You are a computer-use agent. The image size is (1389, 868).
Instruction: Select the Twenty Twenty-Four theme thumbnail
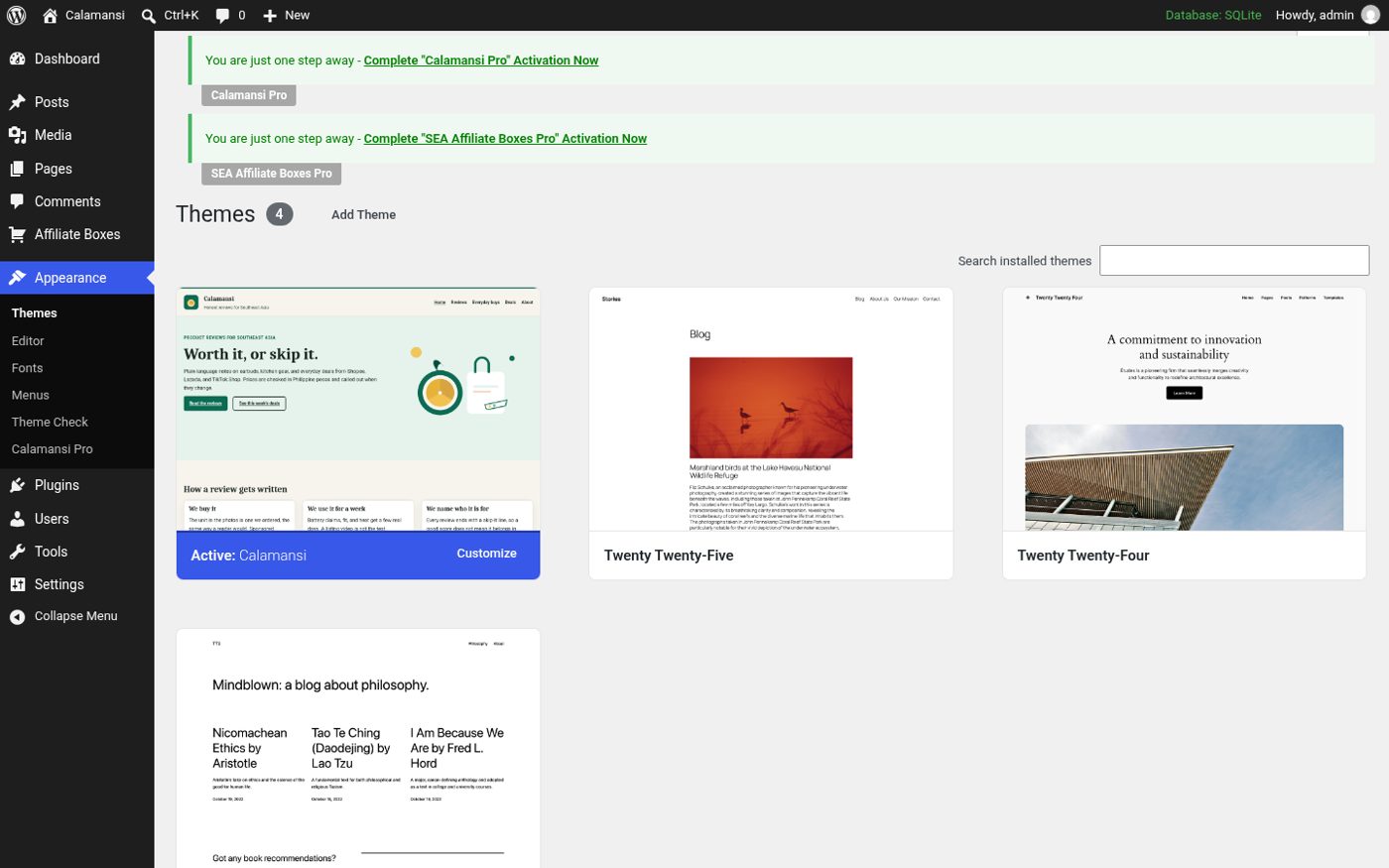[1184, 409]
